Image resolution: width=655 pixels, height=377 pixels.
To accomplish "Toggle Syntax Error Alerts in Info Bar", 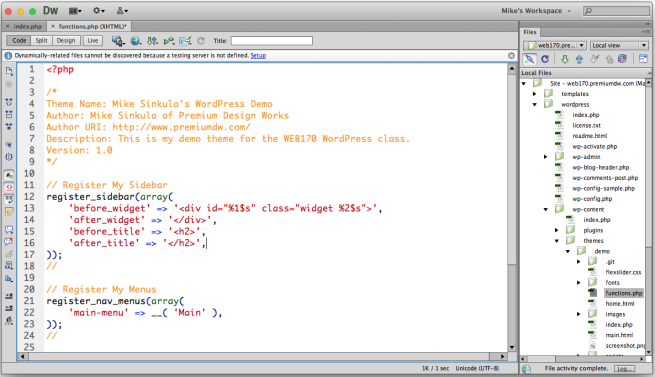I will [x=9, y=211].
